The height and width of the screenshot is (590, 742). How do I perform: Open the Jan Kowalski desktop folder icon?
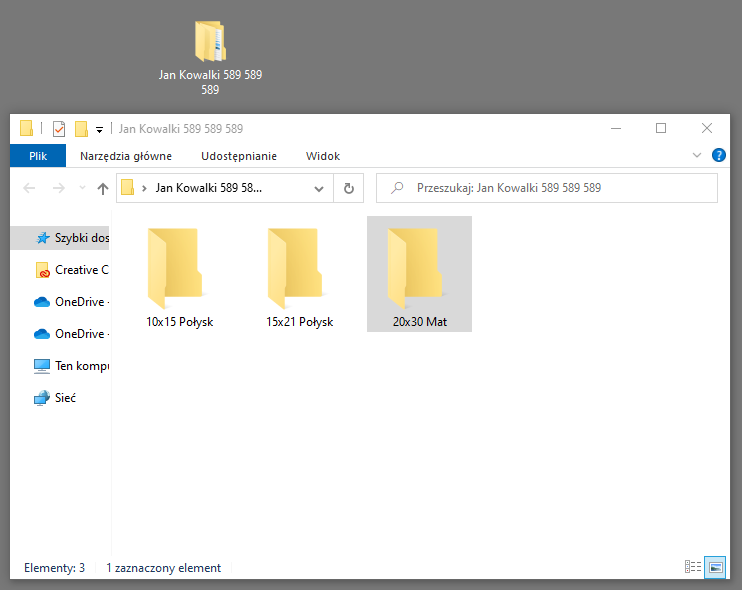coord(210,44)
